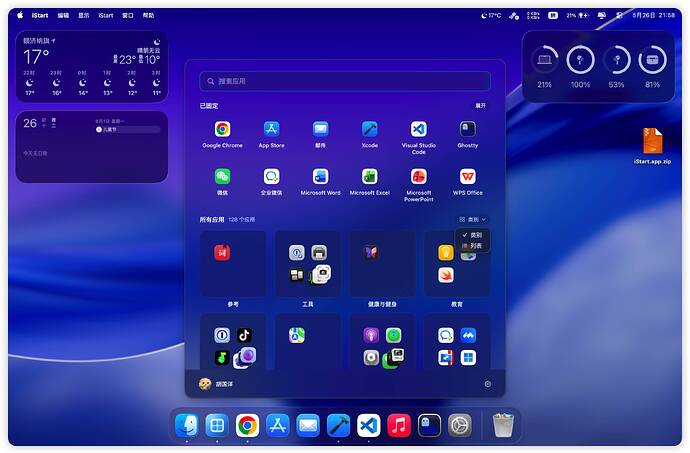Open the red dictionary app in 参考 category
Image resolution: width=690 pixels, height=453 pixels.
pyautogui.click(x=222, y=253)
